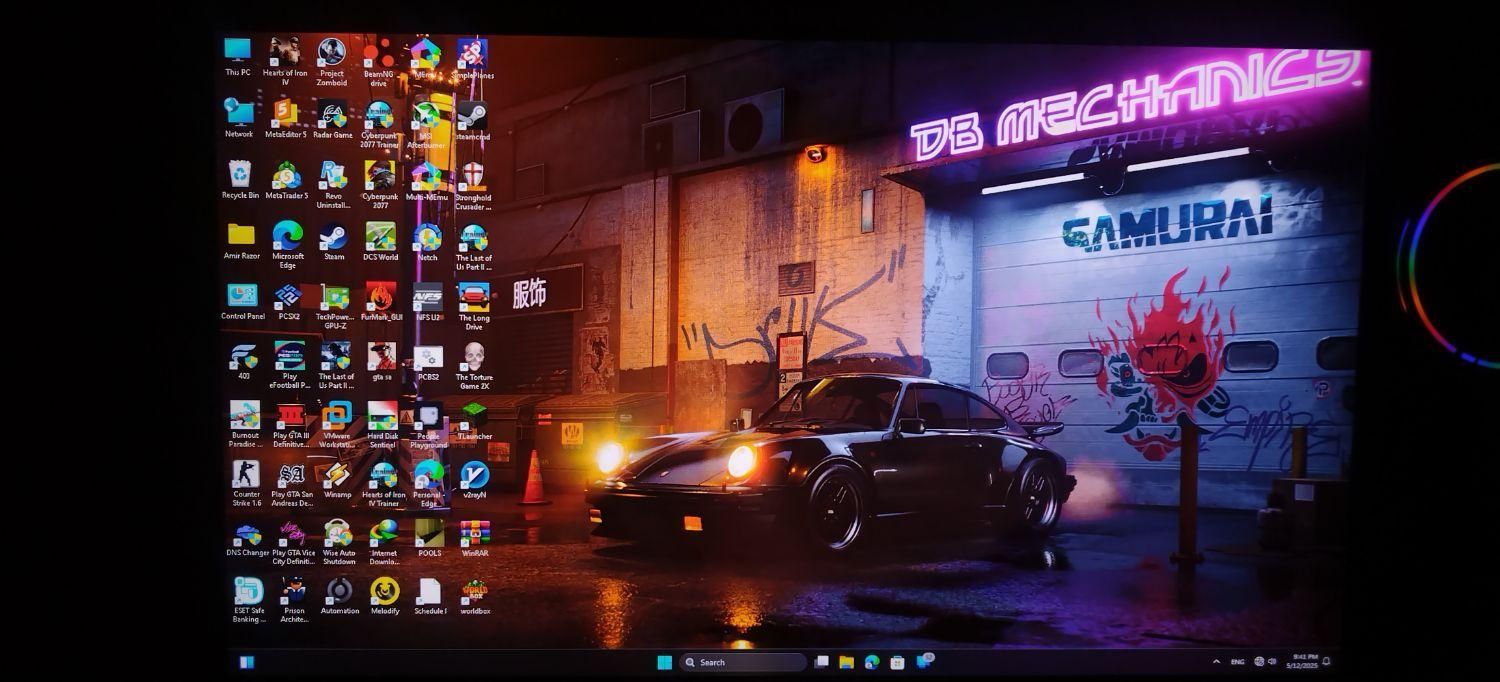Image resolution: width=1500 pixels, height=682 pixels.
Task: Click the Hard Disk Sentinel icon
Action: [x=383, y=425]
